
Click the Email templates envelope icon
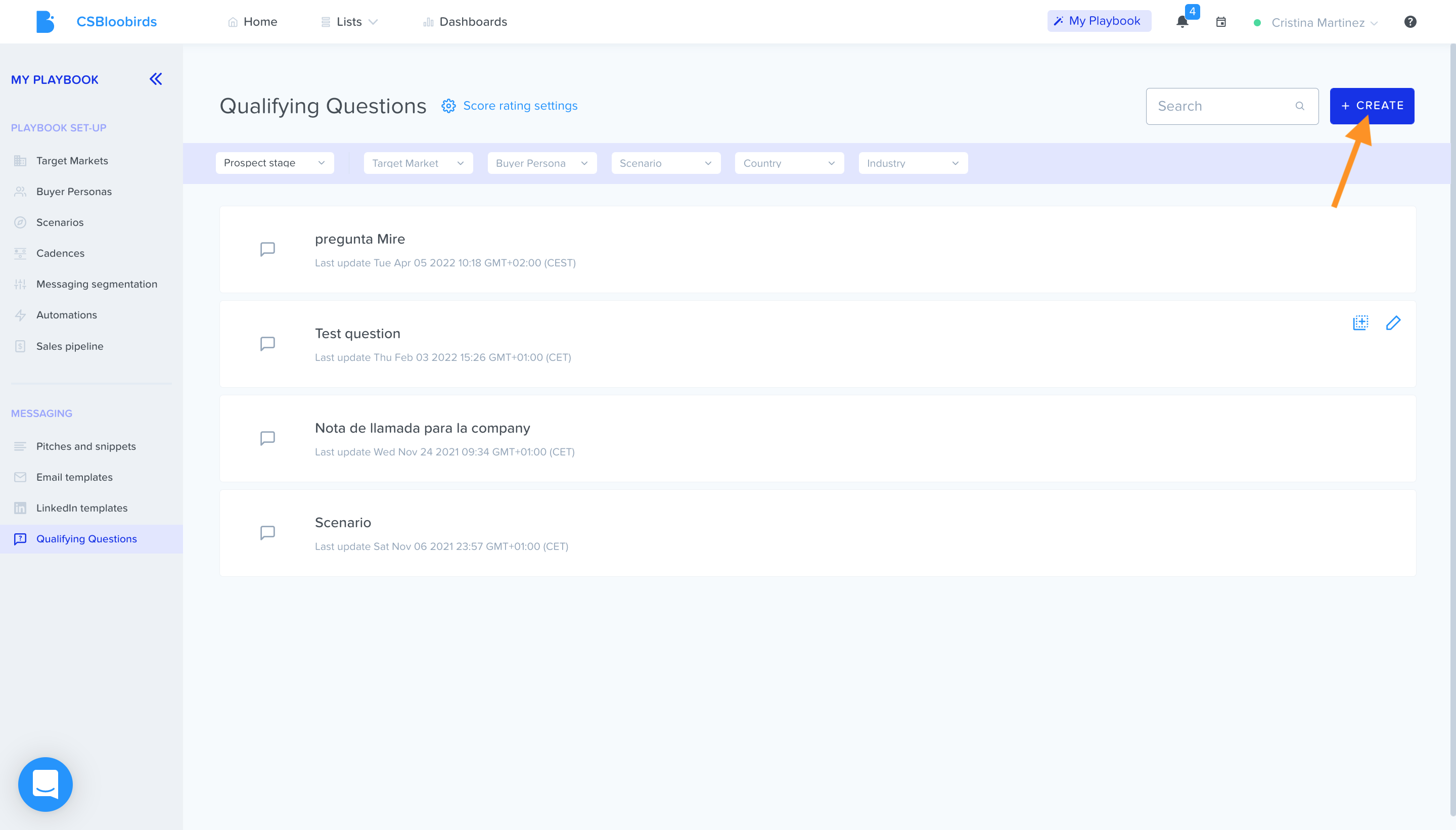20,477
